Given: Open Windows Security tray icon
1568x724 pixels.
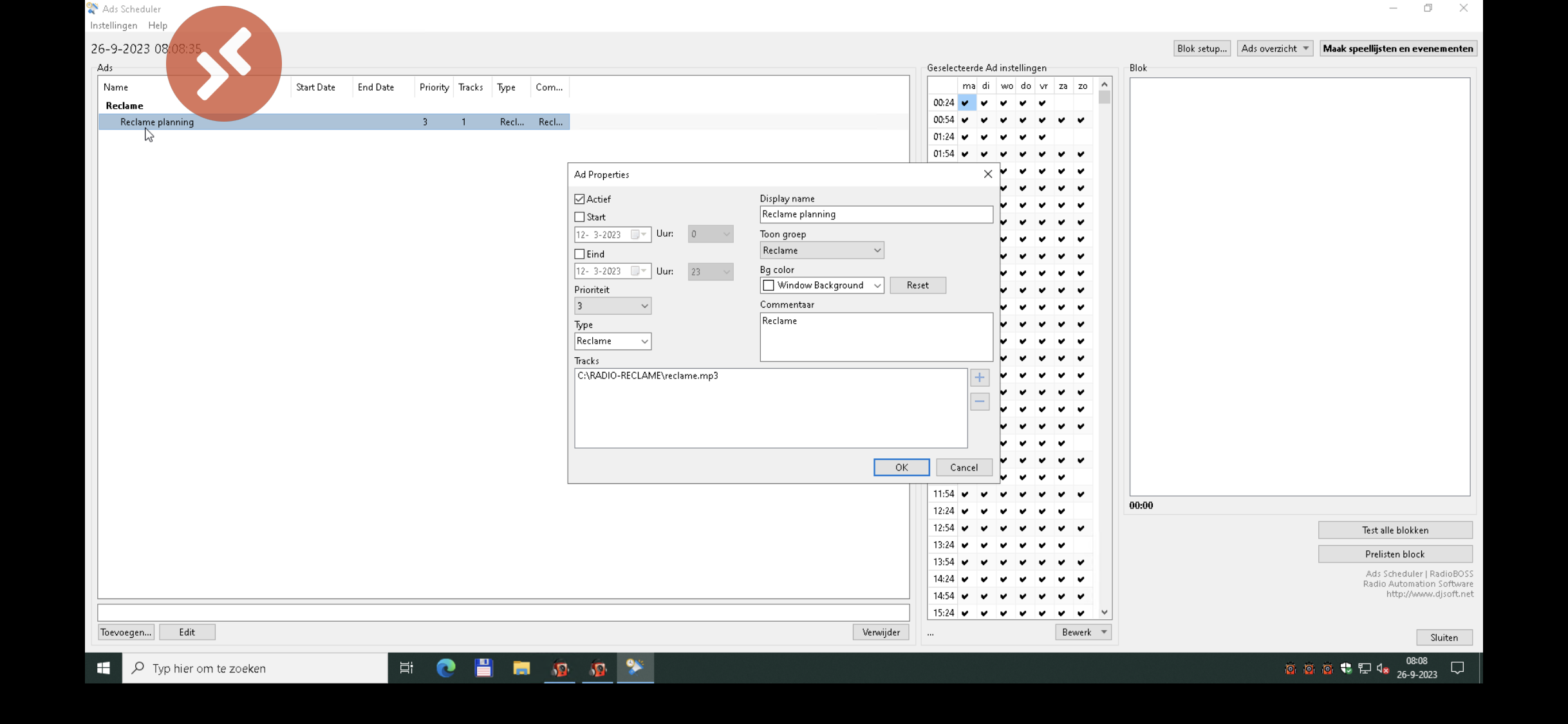Looking at the screenshot, I should [1346, 669].
